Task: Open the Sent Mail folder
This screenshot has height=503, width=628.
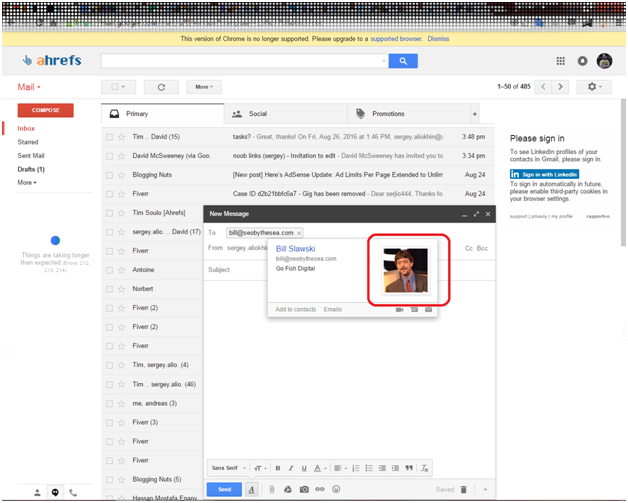Action: (31, 156)
